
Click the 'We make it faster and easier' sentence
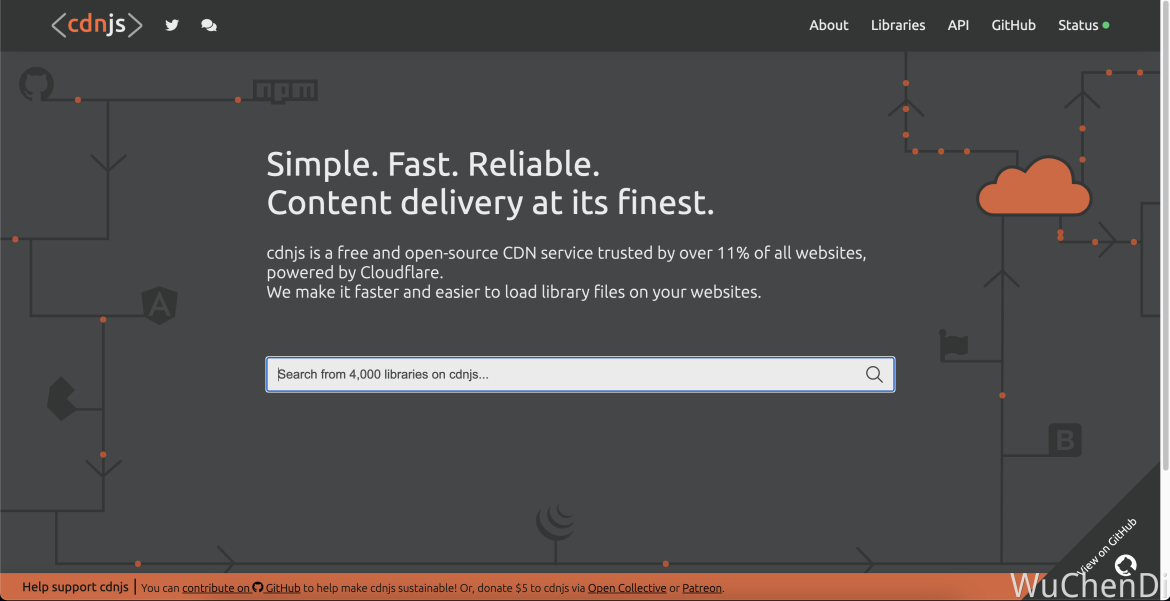pos(513,292)
